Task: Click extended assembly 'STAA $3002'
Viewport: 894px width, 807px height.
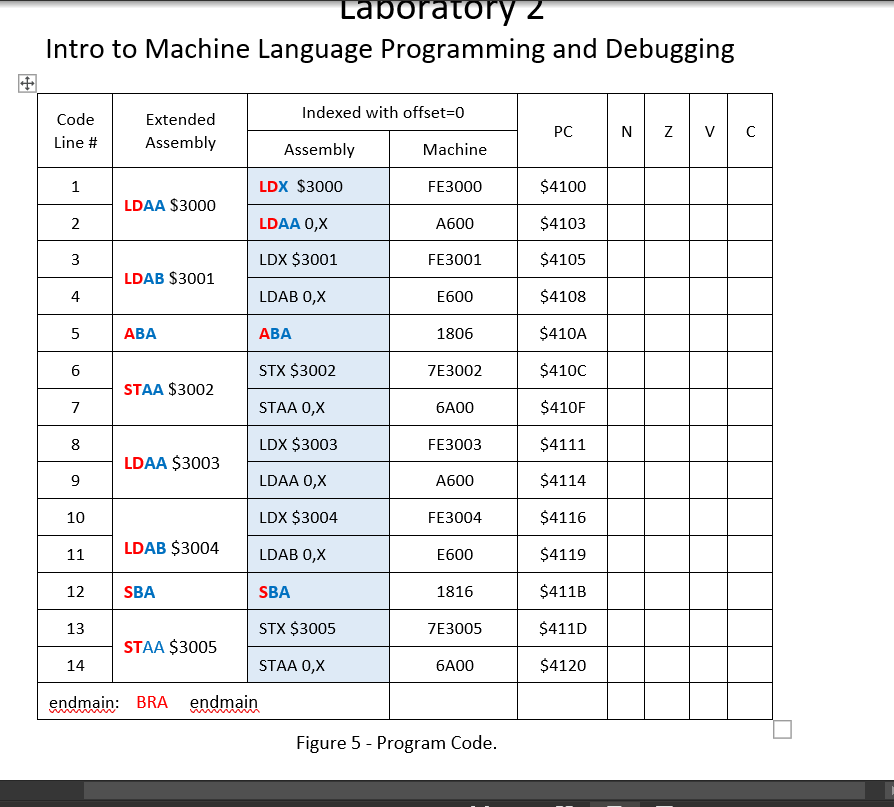Action: (x=168, y=390)
